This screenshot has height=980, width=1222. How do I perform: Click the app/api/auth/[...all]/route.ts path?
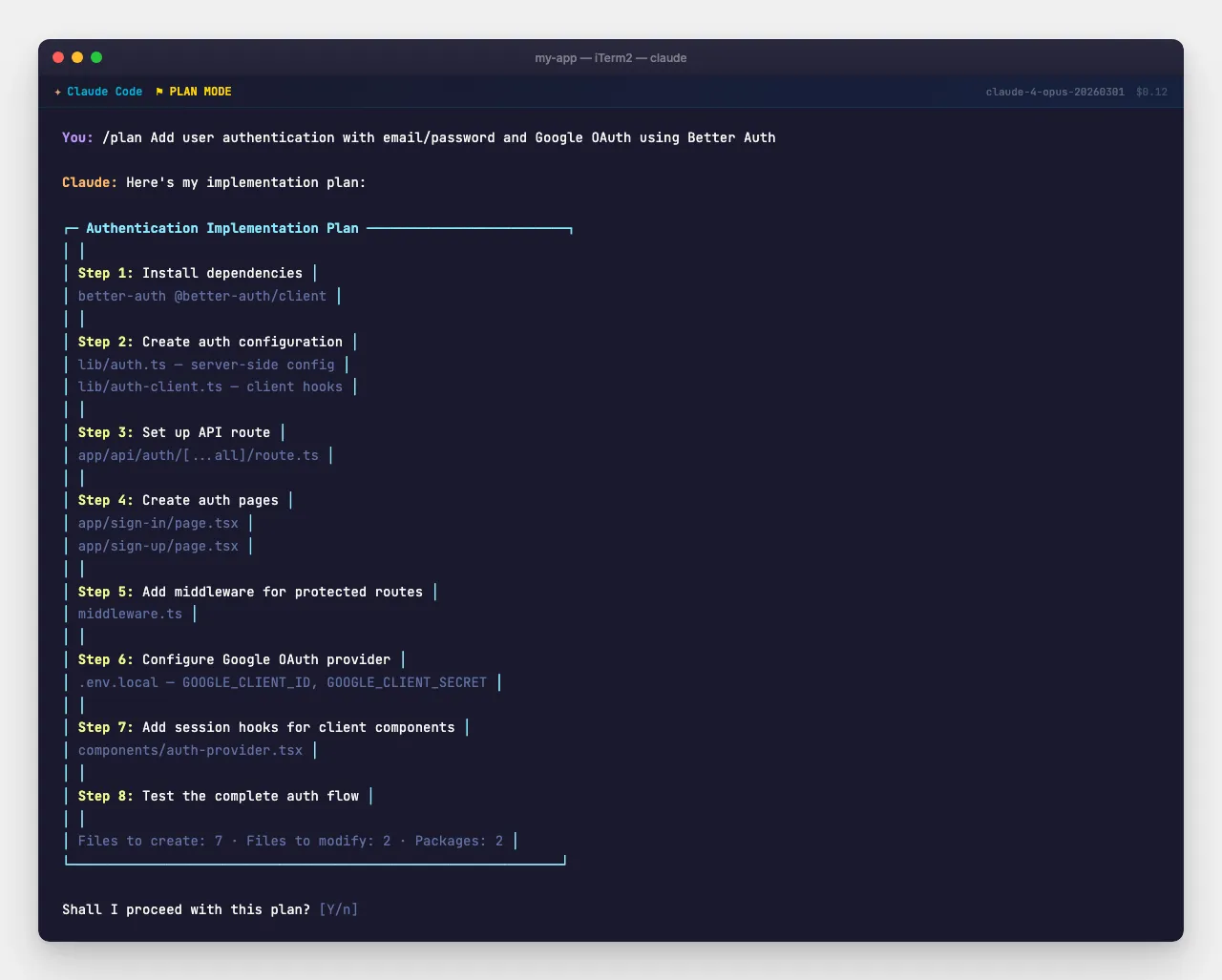click(x=199, y=455)
